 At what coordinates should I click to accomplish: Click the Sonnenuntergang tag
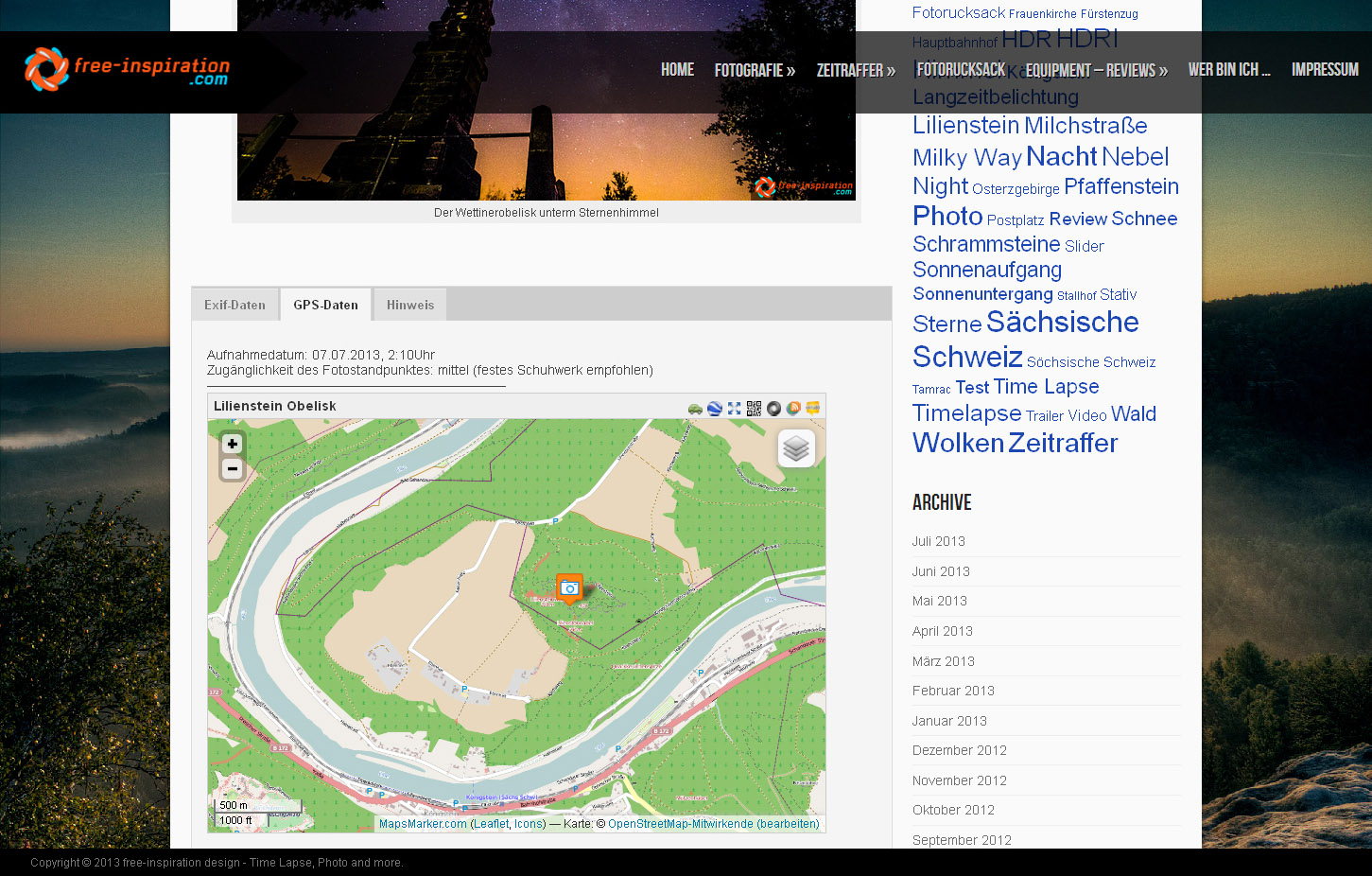[x=982, y=294]
